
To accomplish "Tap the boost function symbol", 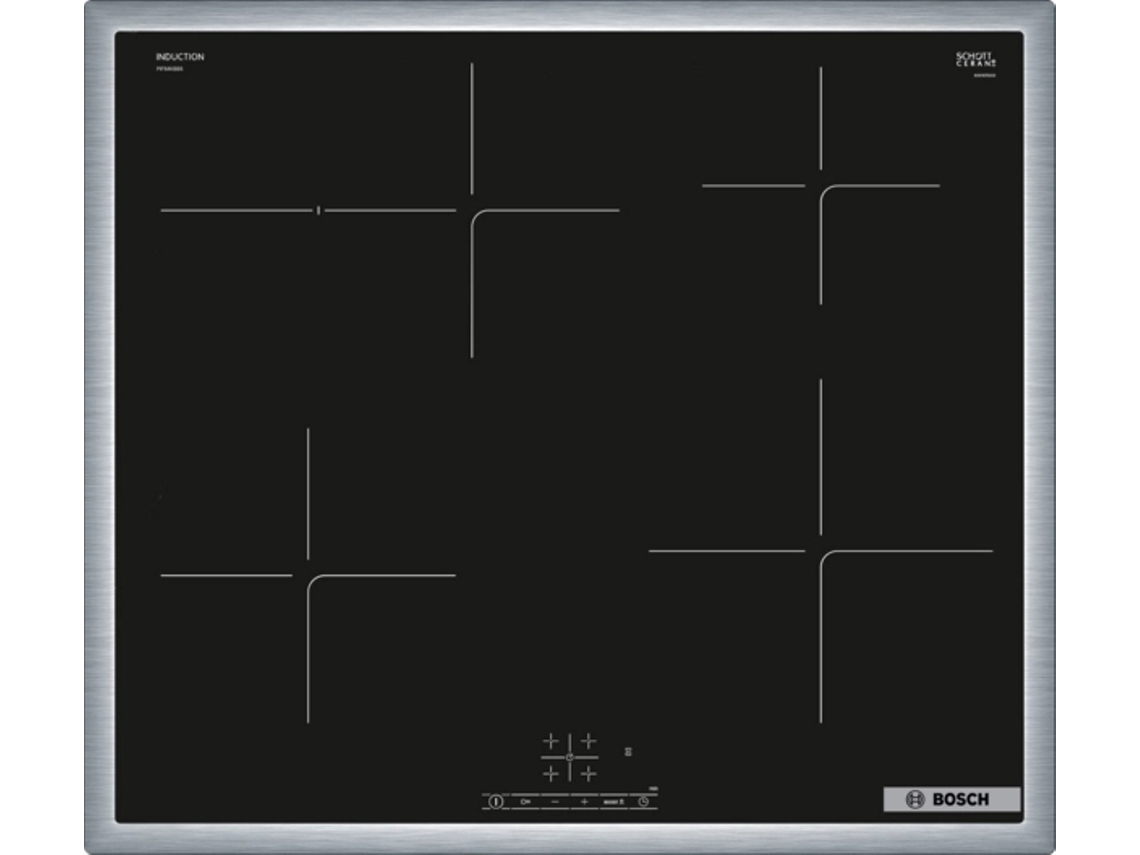I will [x=614, y=801].
